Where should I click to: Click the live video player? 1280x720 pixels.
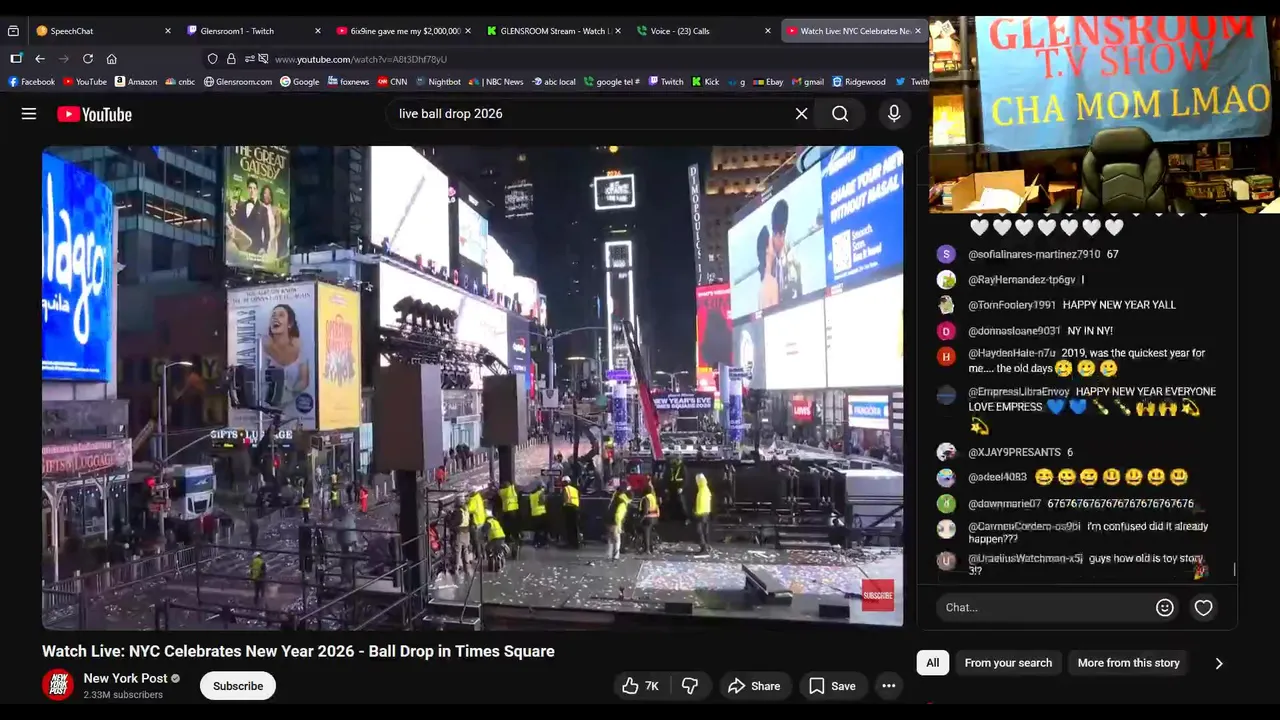[472, 388]
